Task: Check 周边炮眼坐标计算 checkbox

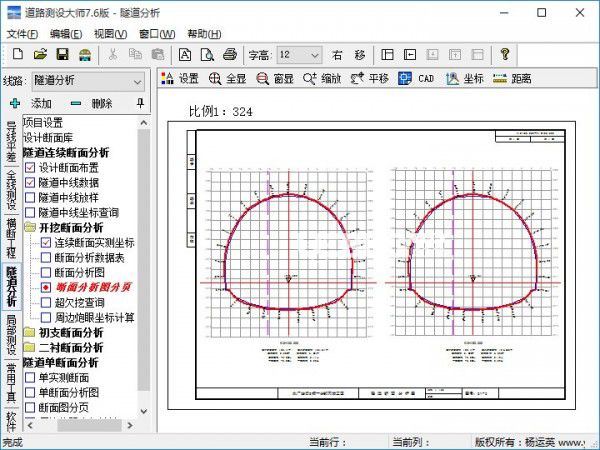Action: 46,318
